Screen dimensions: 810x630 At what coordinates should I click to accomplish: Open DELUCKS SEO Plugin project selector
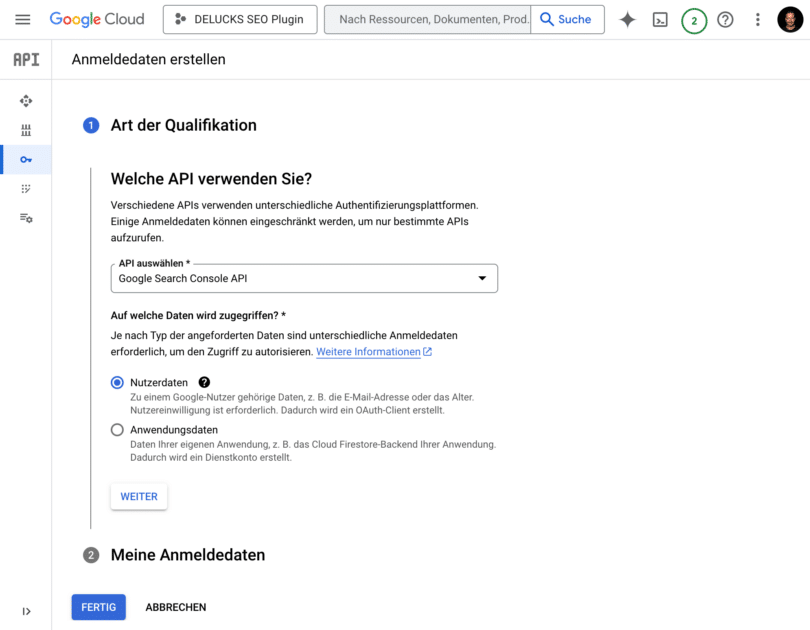coord(240,20)
